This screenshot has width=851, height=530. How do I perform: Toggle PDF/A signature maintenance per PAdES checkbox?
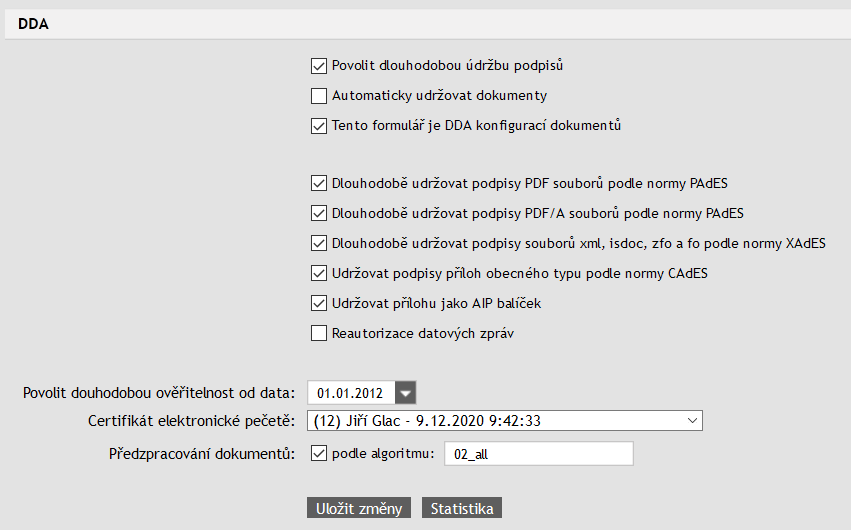click(x=319, y=213)
